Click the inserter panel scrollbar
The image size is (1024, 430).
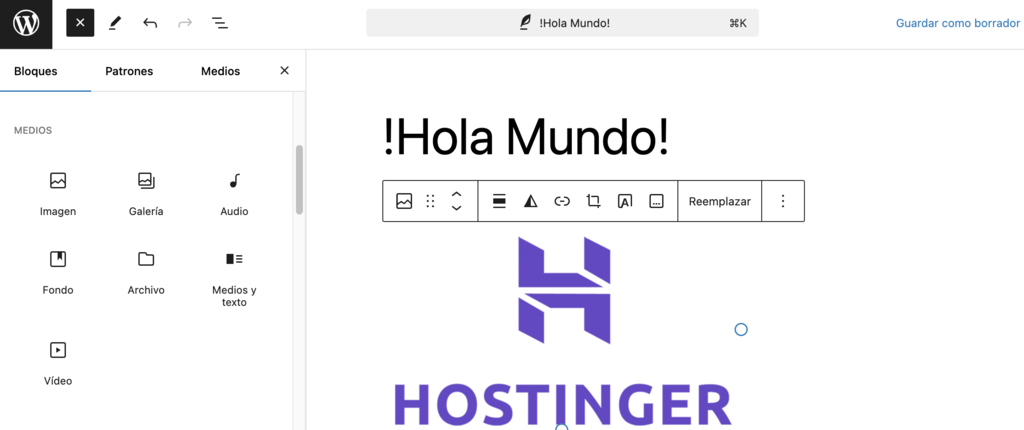point(299,180)
